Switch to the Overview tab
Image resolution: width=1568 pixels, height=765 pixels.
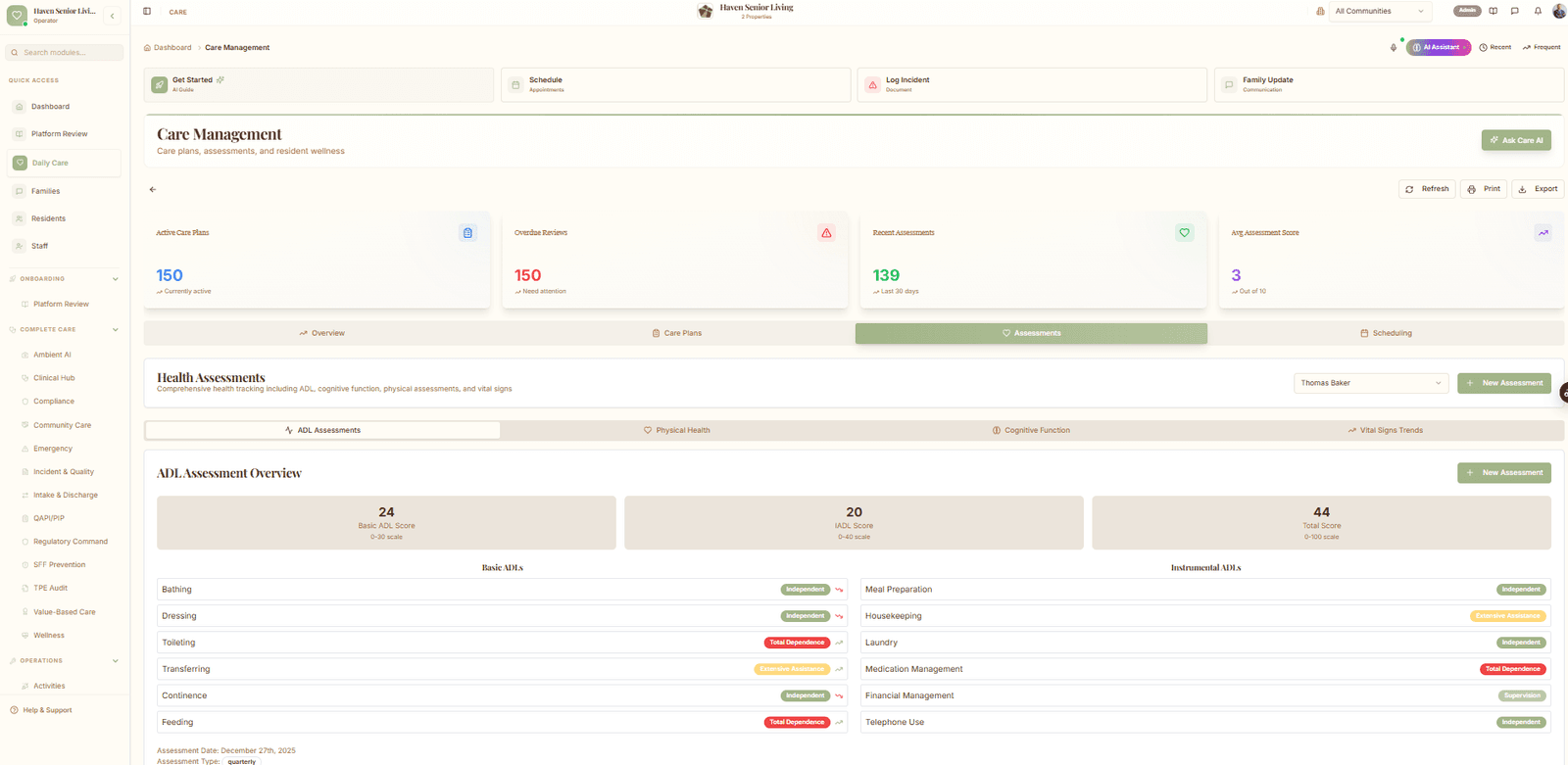click(321, 333)
